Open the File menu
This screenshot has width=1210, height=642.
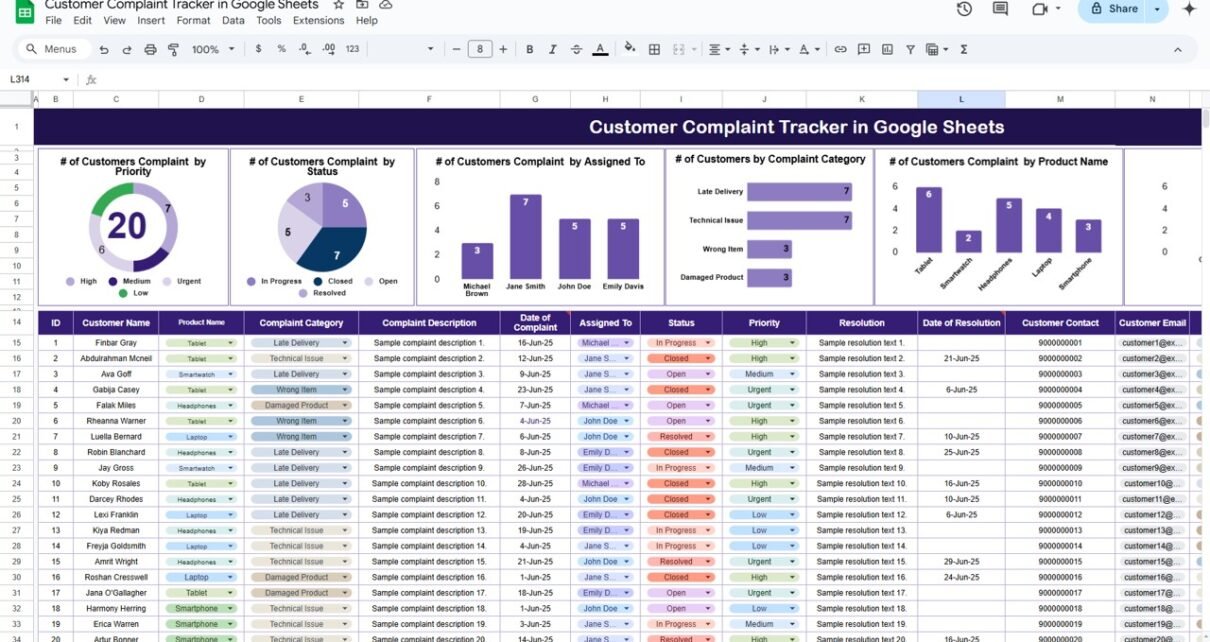click(x=53, y=20)
